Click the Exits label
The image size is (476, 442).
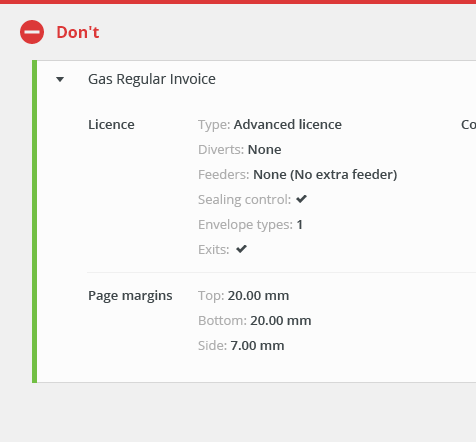(214, 249)
